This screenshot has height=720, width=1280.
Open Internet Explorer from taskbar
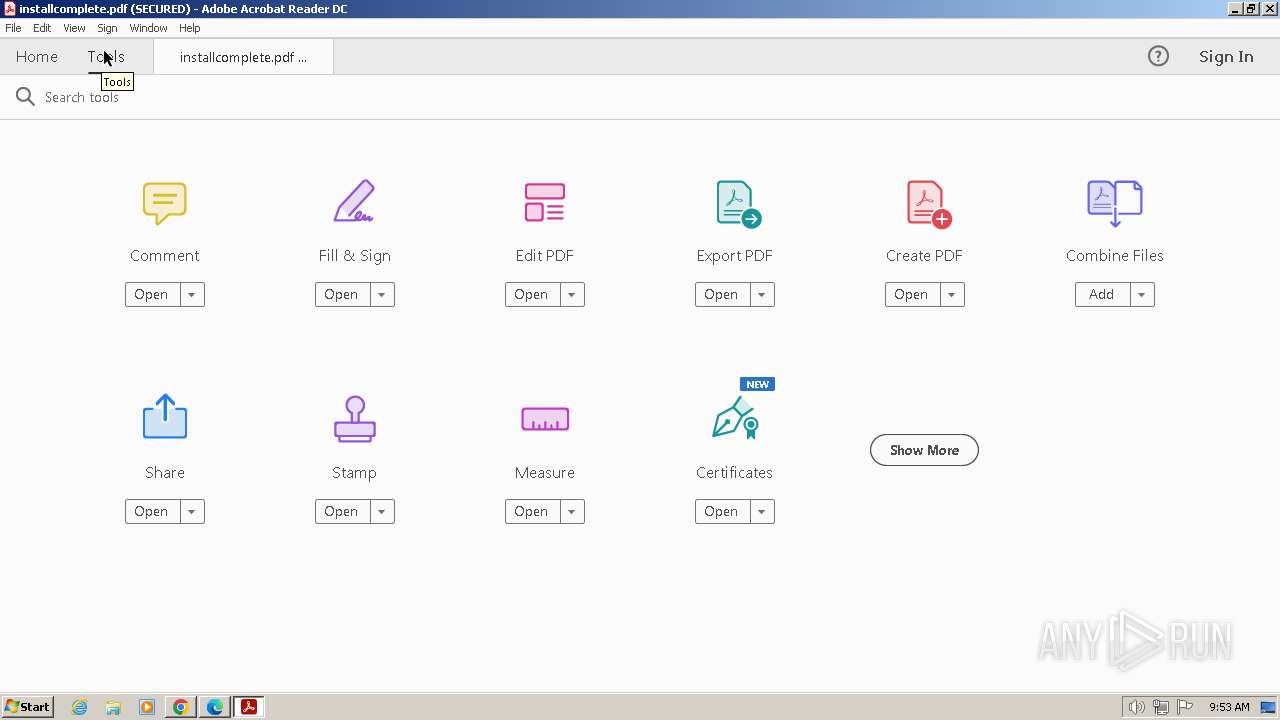pyautogui.click(x=79, y=707)
